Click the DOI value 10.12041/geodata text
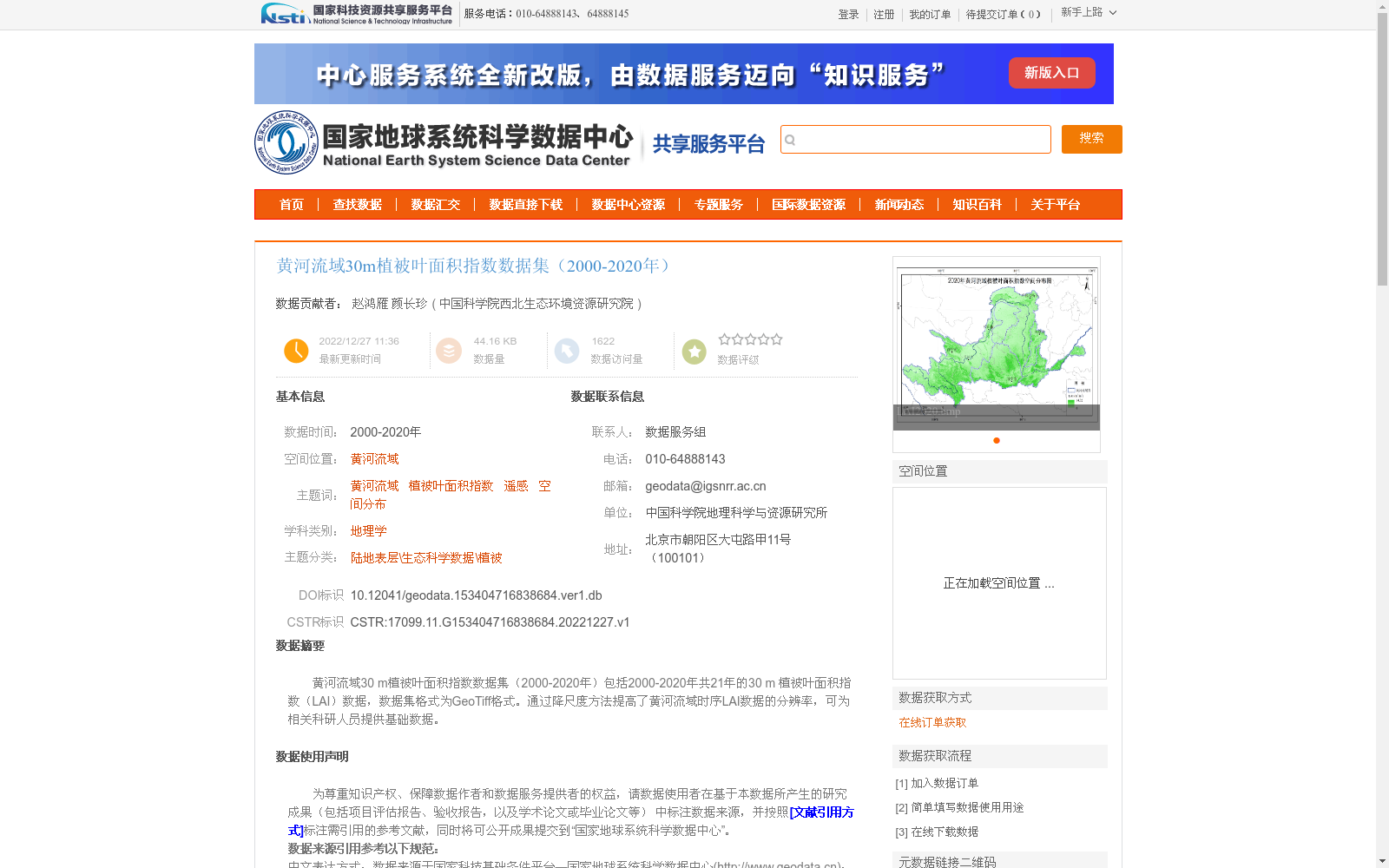1389x868 pixels. click(x=476, y=595)
